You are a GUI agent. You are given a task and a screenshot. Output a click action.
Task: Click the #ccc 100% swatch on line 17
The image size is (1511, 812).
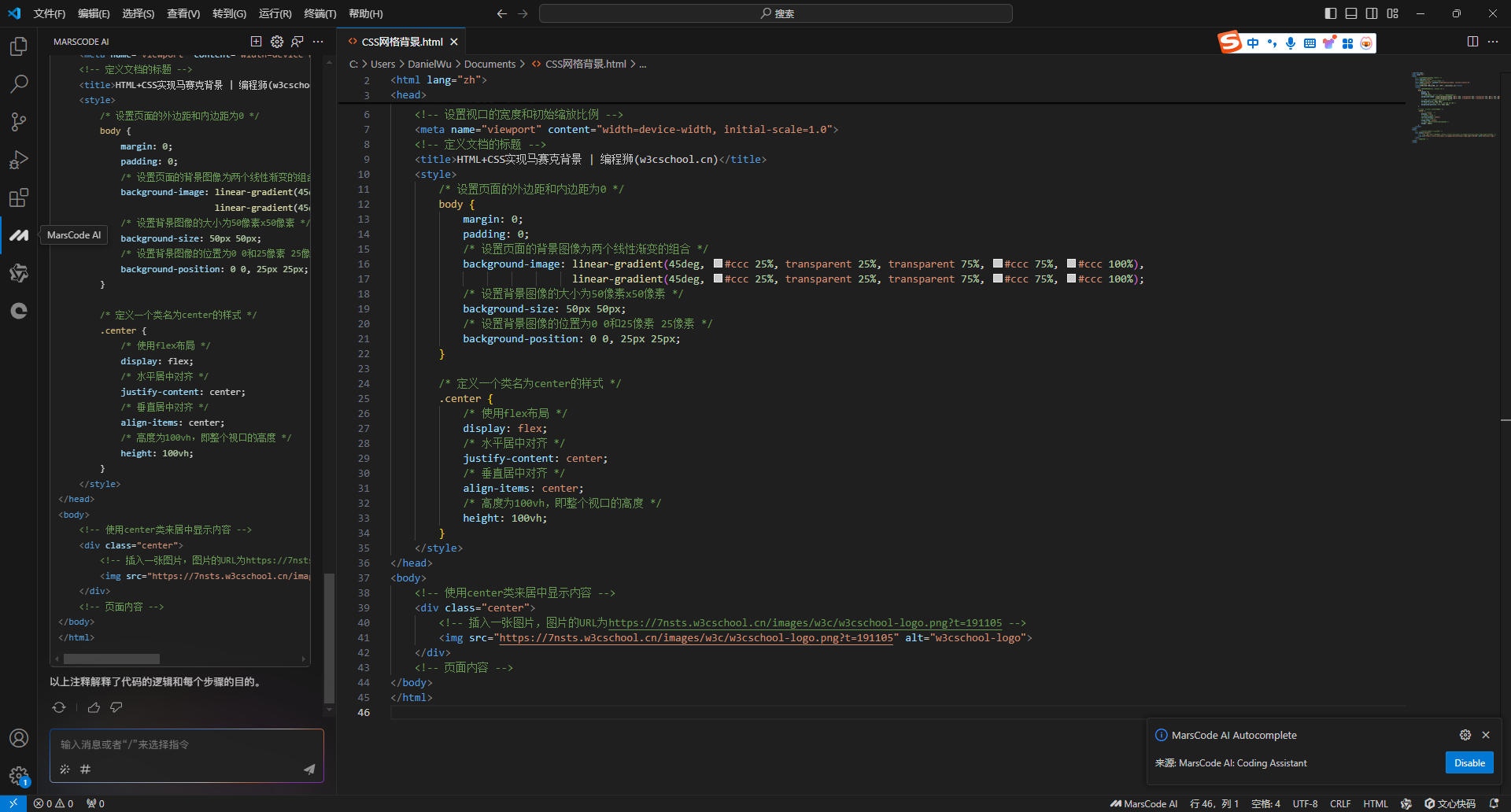(1071, 279)
